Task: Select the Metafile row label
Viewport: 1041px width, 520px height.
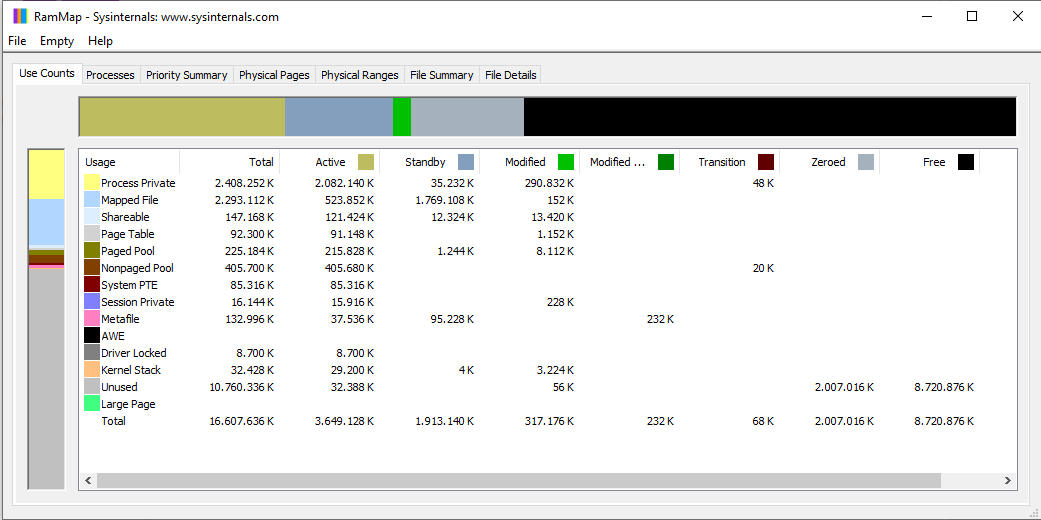Action: 121,319
